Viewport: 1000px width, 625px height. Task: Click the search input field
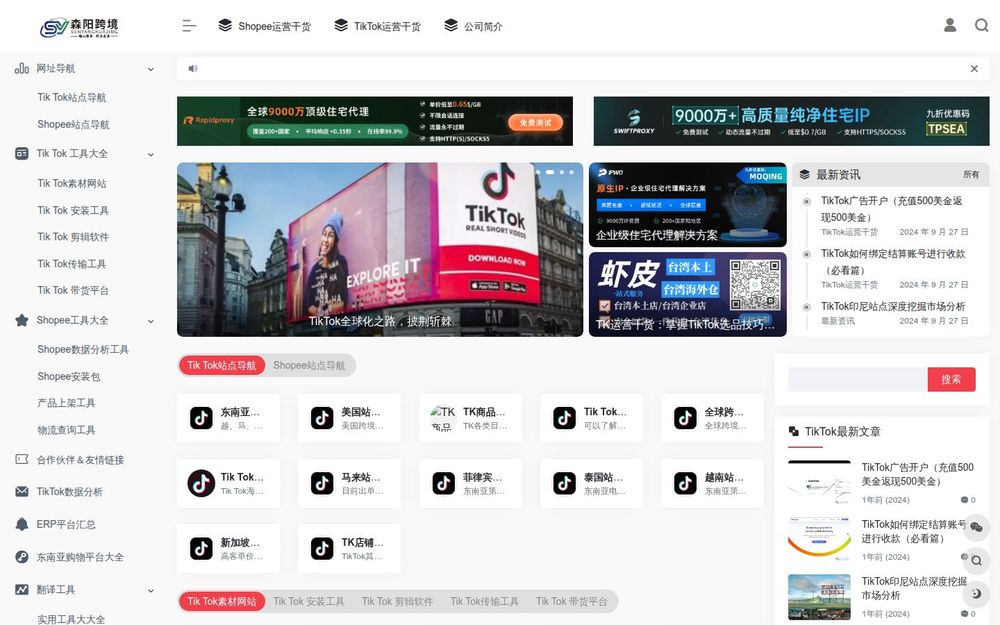(x=858, y=379)
